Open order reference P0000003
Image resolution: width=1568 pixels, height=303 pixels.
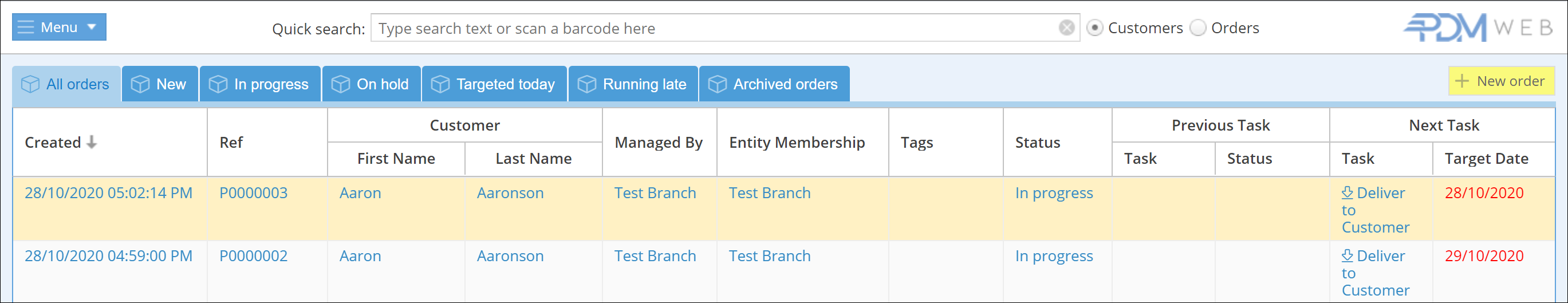[253, 193]
